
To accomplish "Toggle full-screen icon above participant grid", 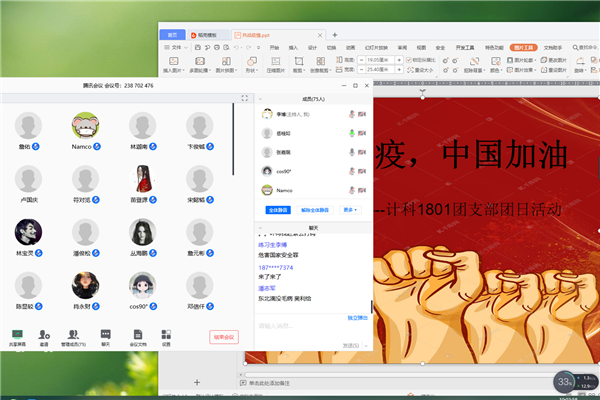I will point(245,98).
